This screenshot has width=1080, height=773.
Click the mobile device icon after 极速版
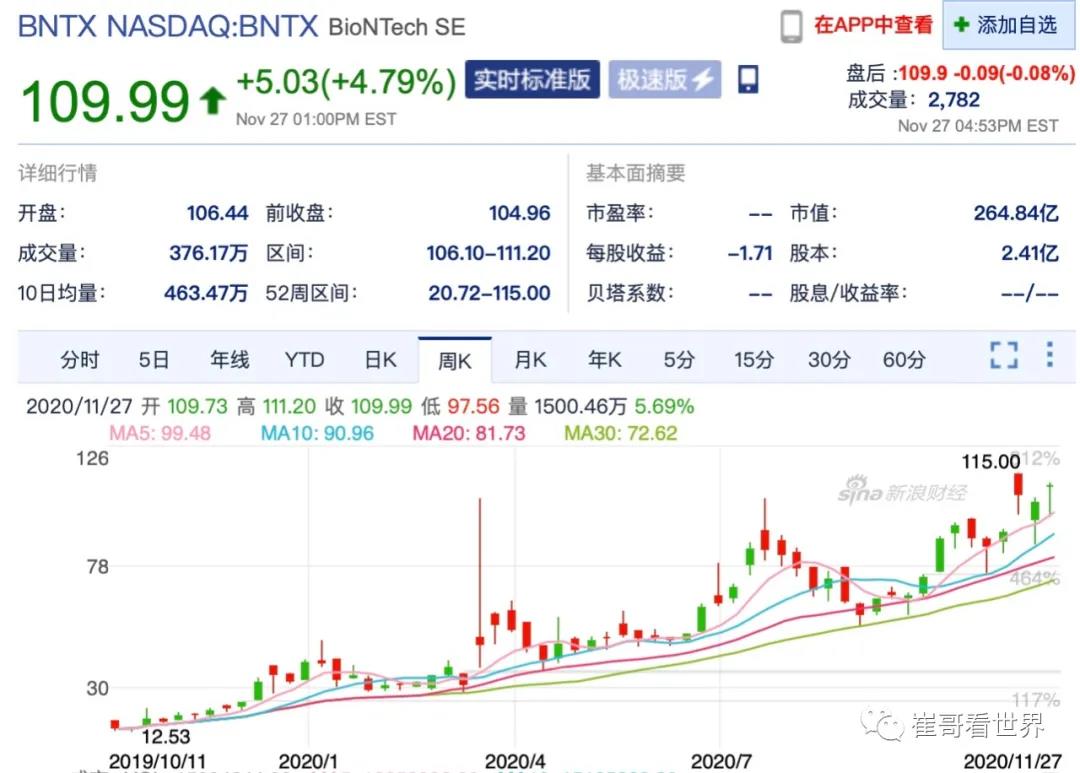[748, 80]
